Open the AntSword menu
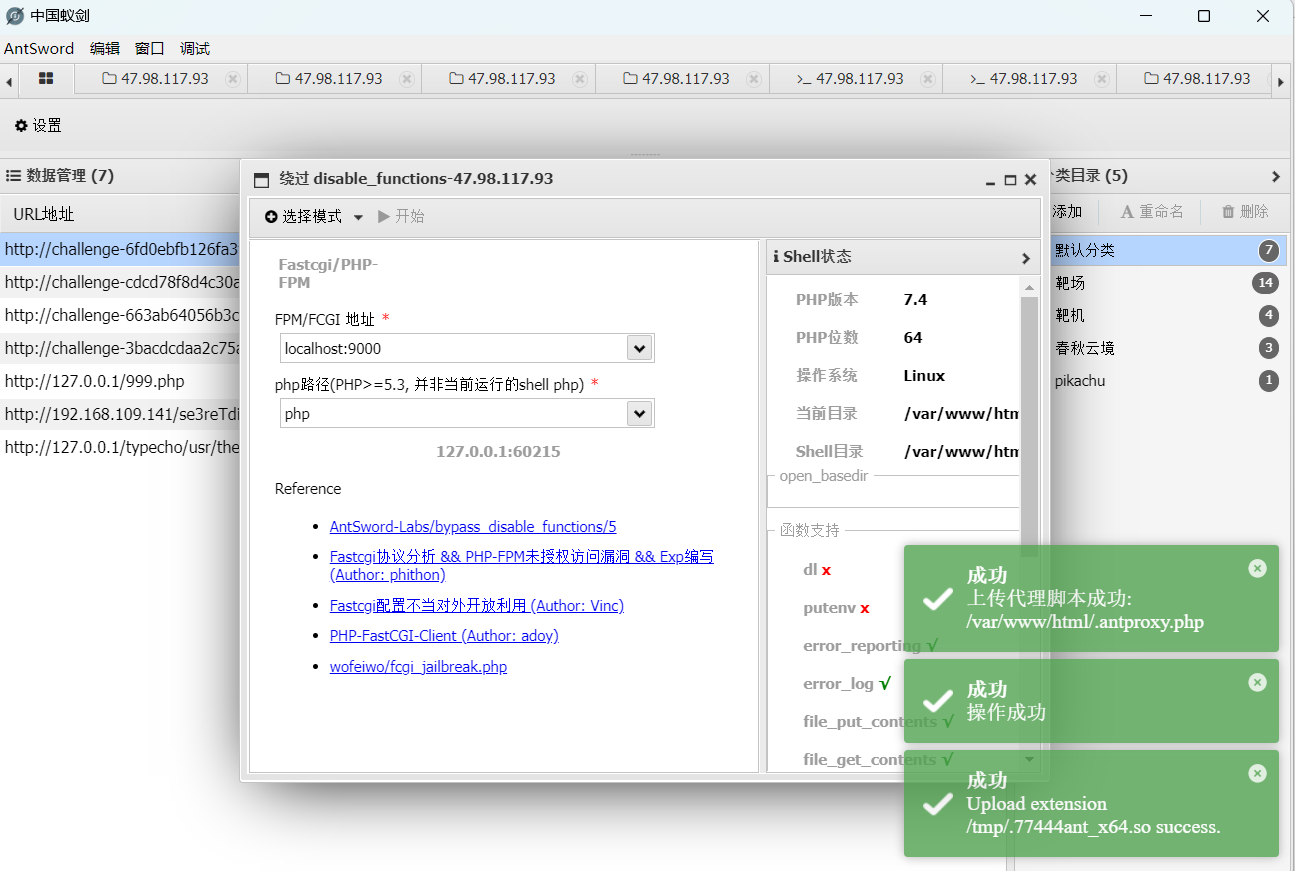 point(39,49)
